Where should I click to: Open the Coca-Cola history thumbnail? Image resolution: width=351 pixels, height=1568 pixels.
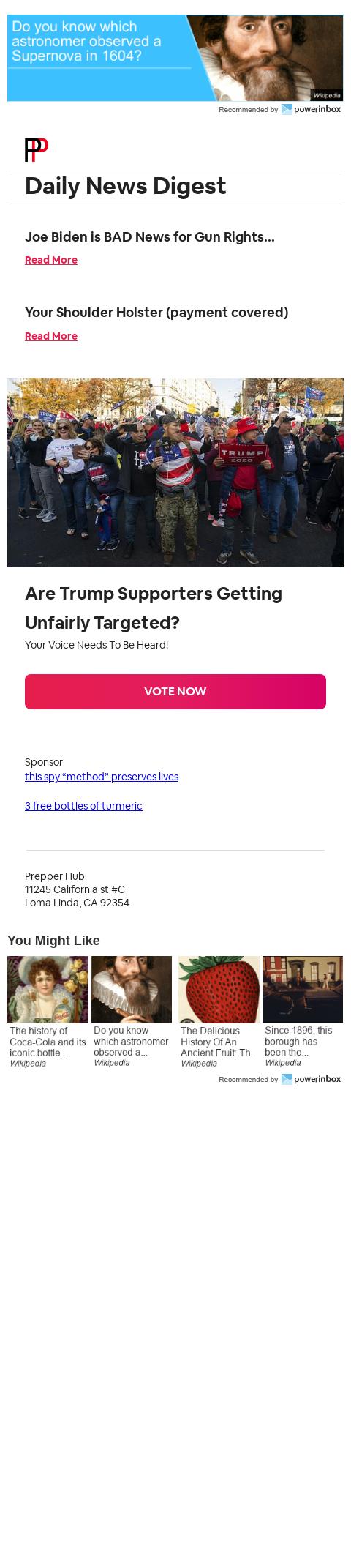coord(48,990)
